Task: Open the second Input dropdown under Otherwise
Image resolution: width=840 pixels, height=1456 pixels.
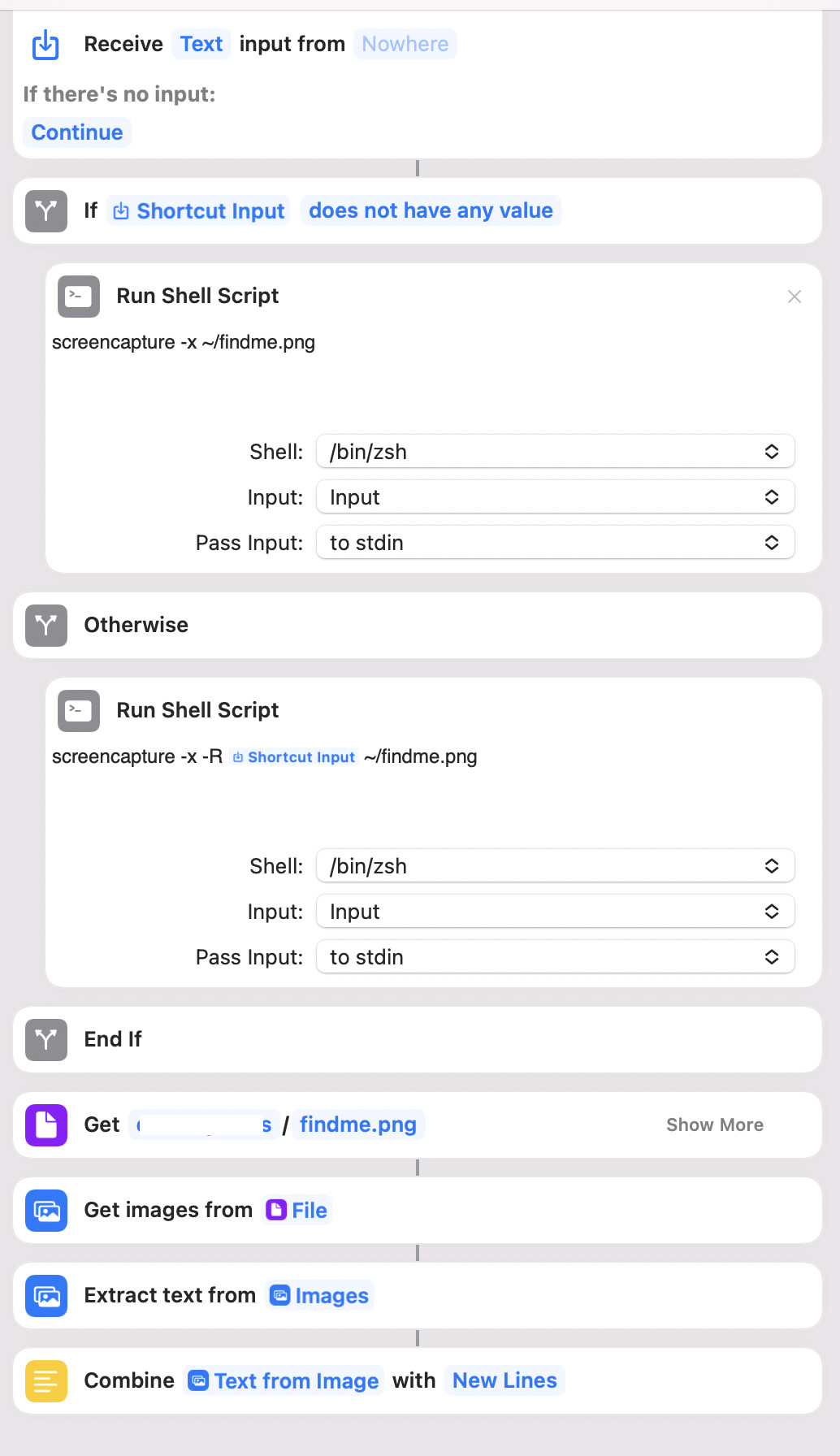Action: pyautogui.click(x=555, y=912)
